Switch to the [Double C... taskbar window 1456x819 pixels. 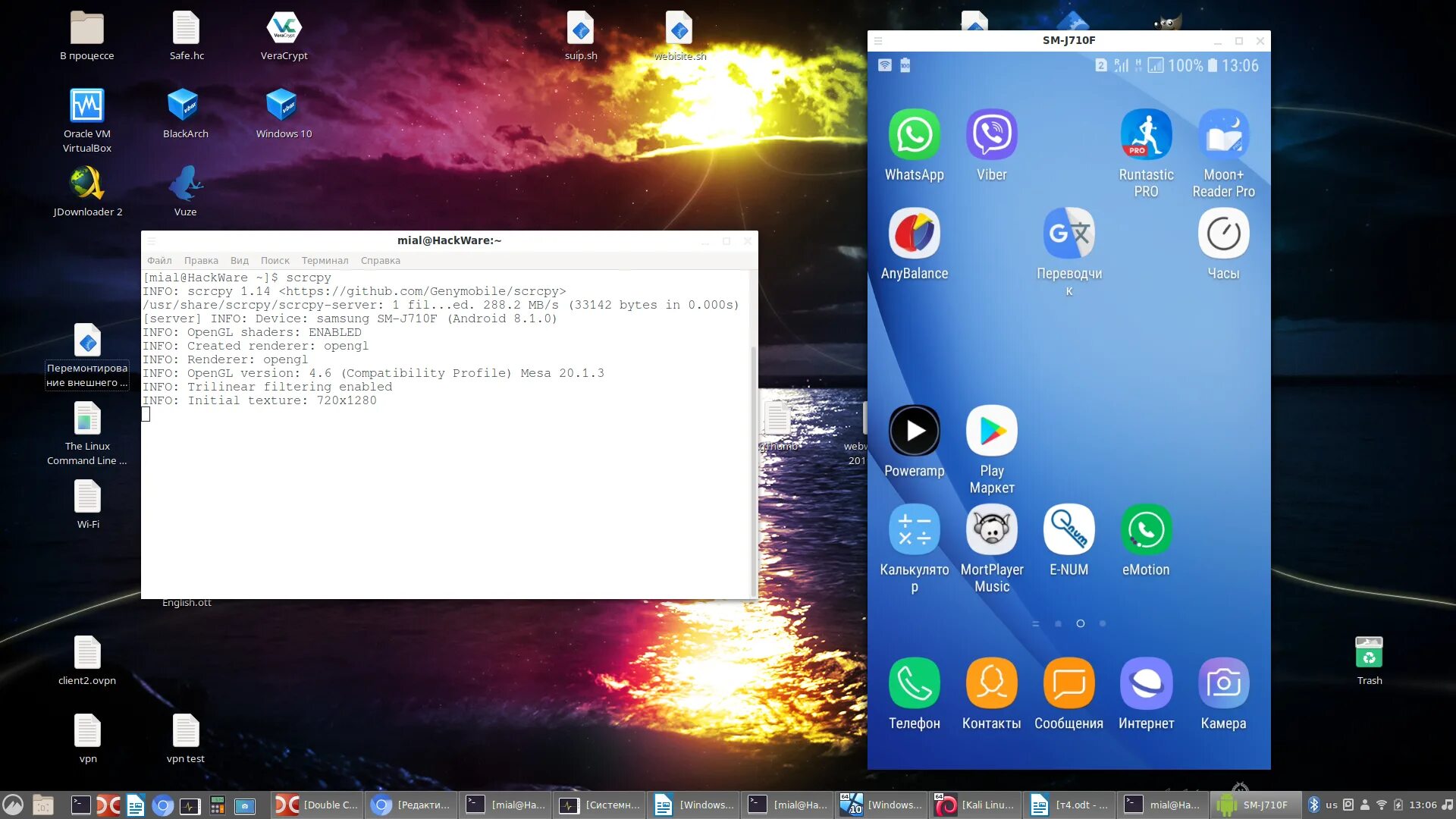(318, 805)
